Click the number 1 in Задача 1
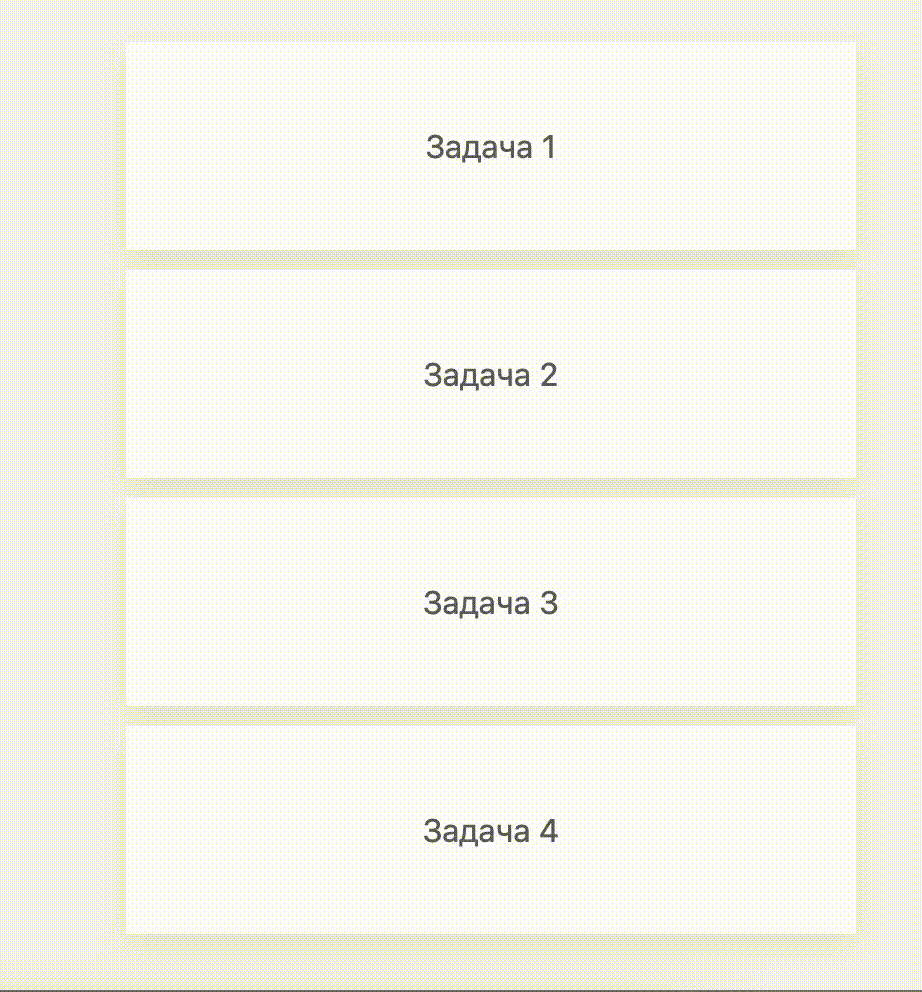This screenshot has width=922, height=992. pos(547,147)
